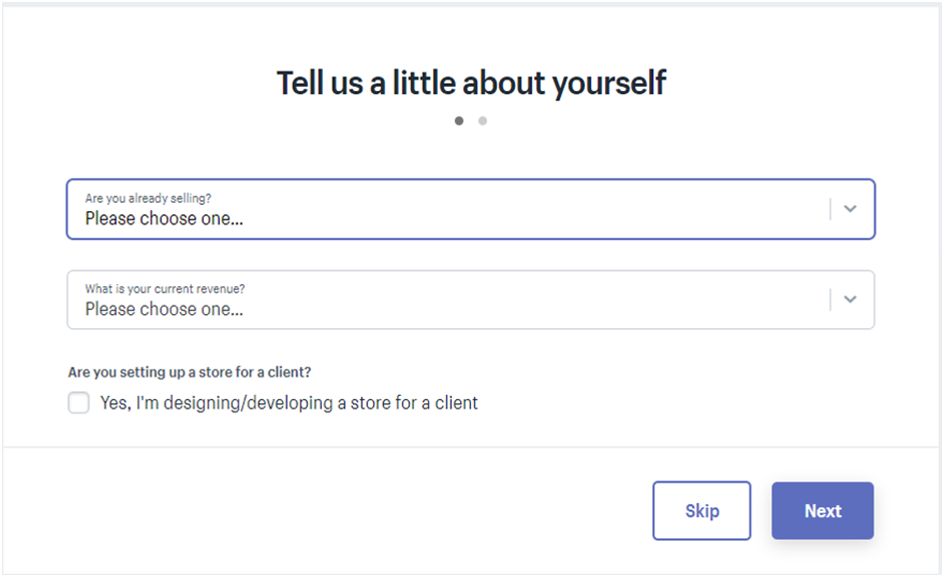Click the vertical divider beside the selling dropdown arrow

pyautogui.click(x=830, y=209)
